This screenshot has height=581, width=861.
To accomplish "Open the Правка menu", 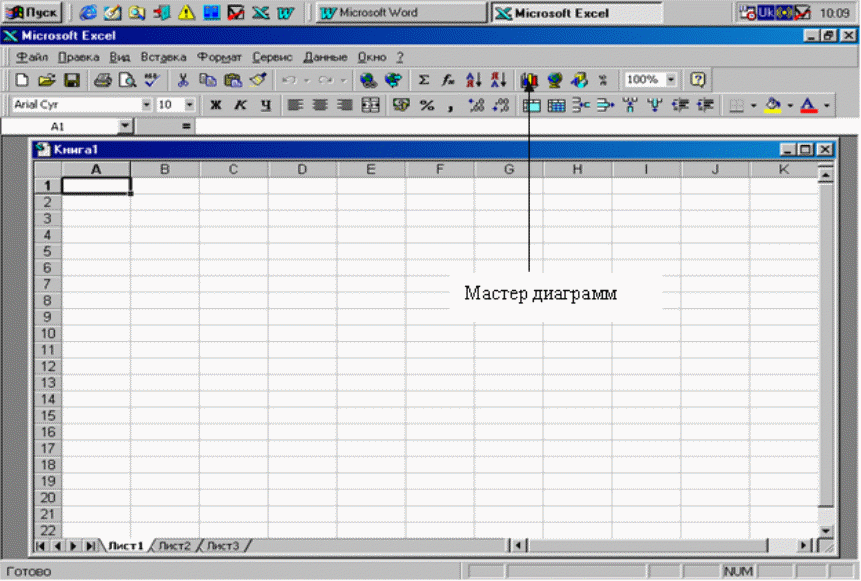I will pos(79,57).
